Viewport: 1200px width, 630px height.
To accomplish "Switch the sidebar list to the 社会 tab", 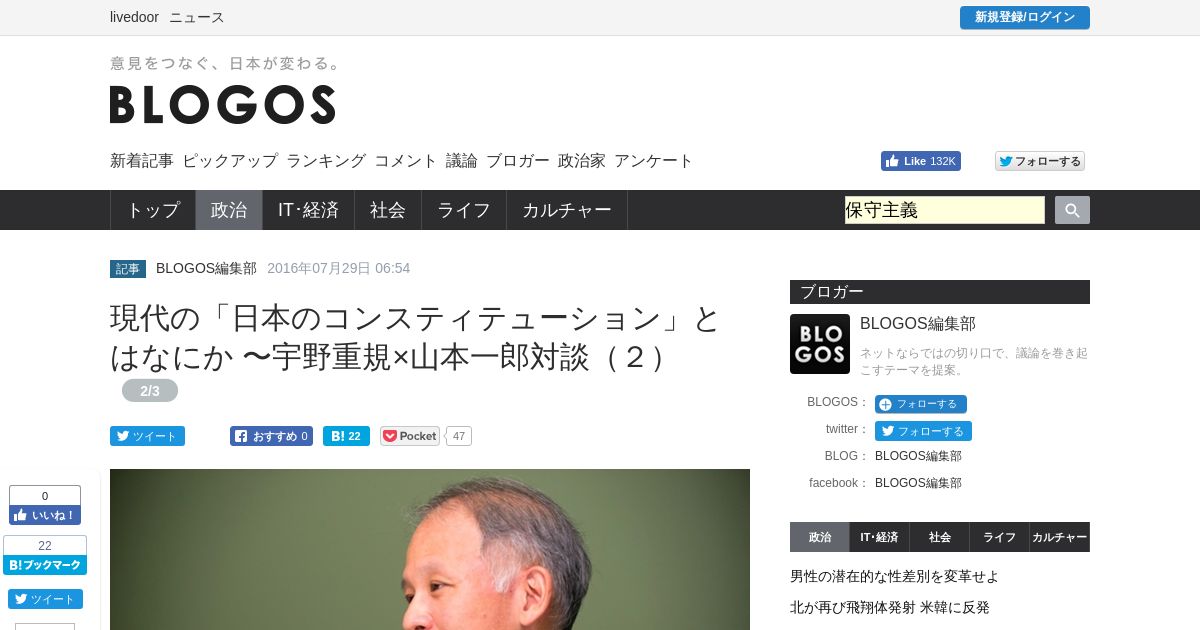I will point(940,537).
